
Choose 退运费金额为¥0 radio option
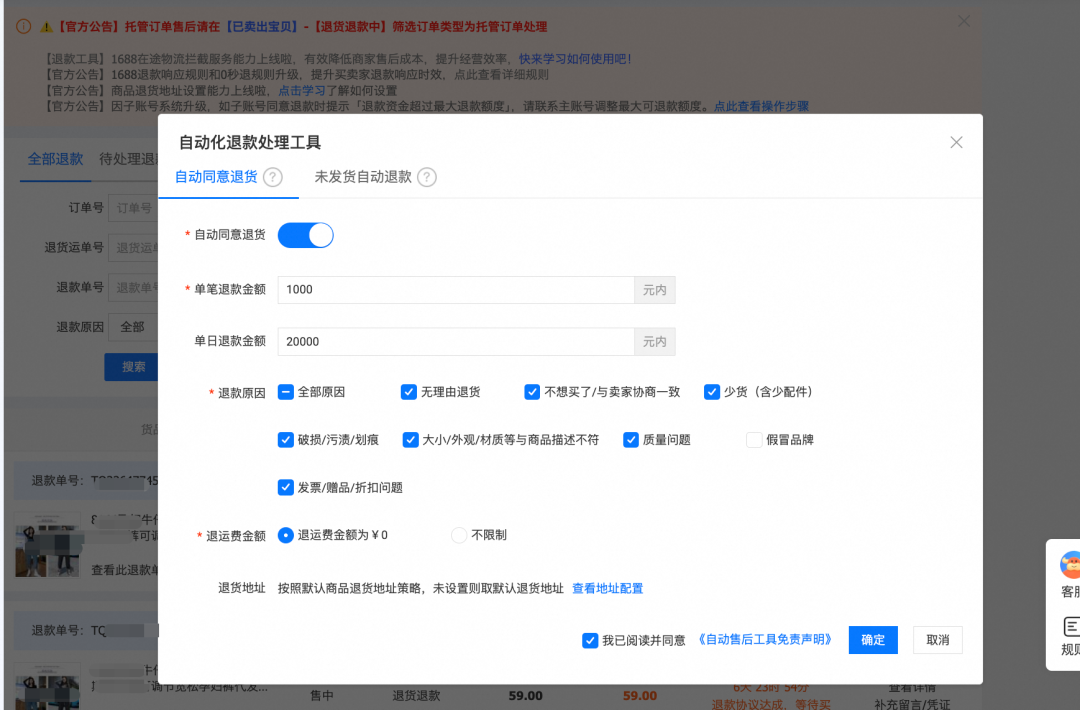(x=286, y=535)
